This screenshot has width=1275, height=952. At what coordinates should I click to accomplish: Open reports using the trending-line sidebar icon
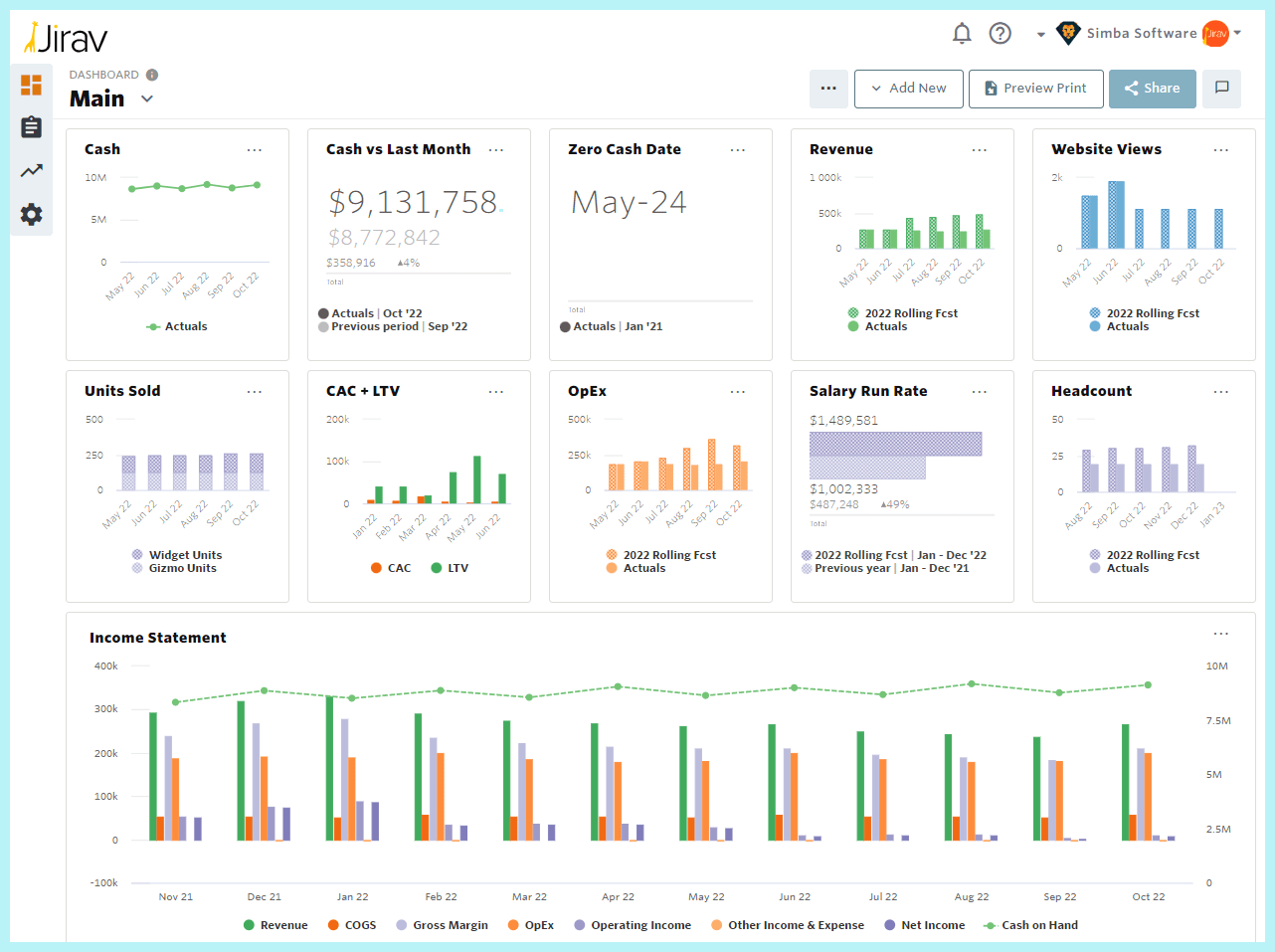tap(31, 169)
